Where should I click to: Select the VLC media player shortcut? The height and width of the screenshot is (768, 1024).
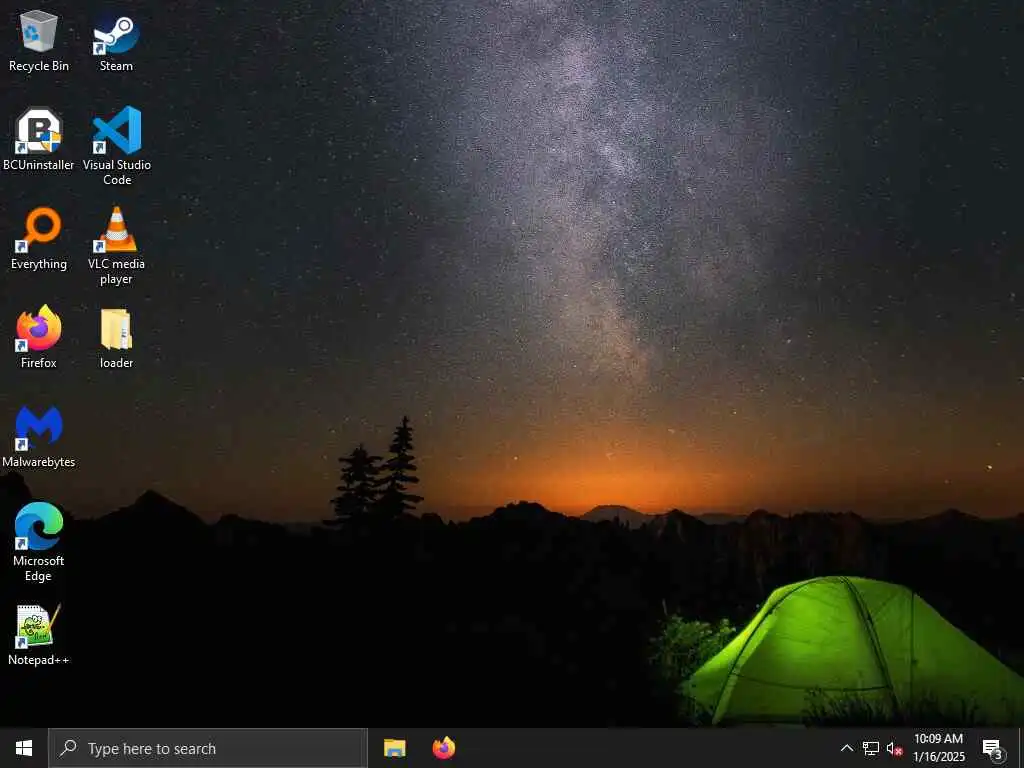tap(116, 246)
